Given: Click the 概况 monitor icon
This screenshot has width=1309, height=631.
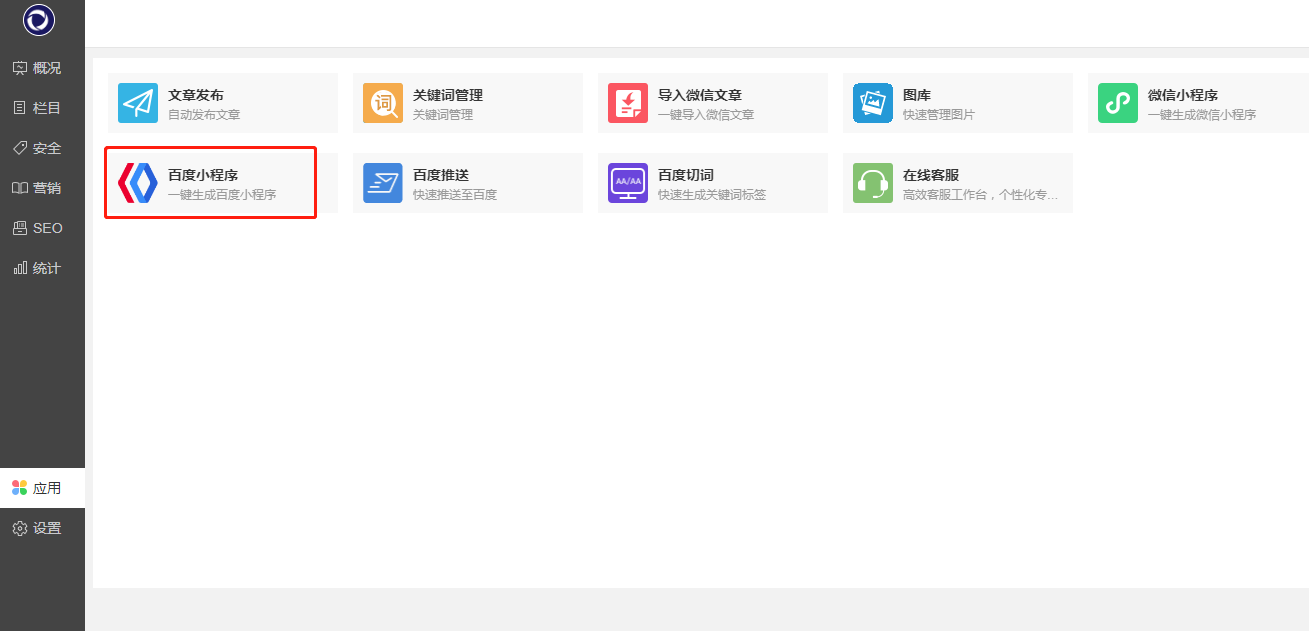Looking at the screenshot, I should click(19, 68).
